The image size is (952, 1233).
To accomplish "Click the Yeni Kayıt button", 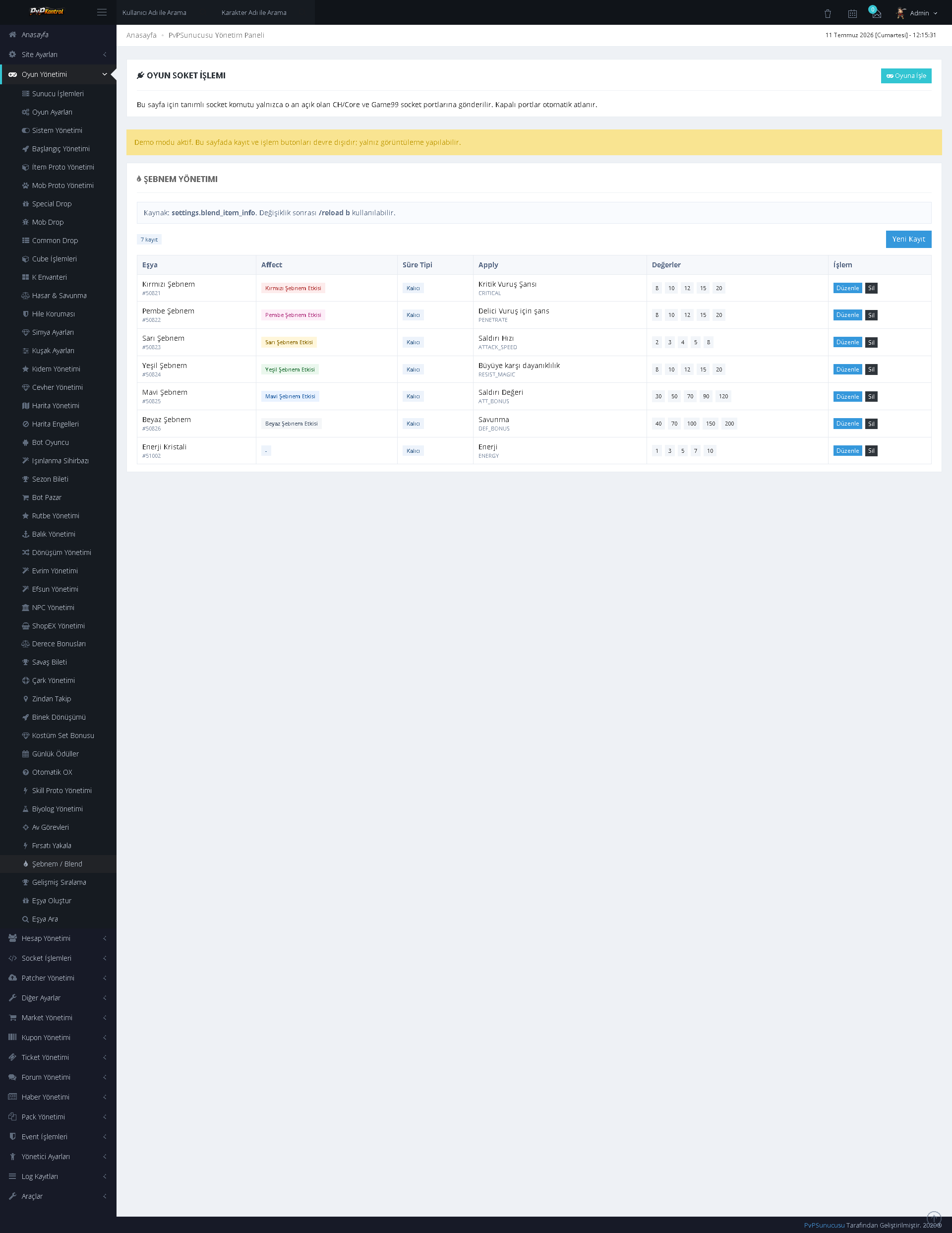I will [x=908, y=240].
